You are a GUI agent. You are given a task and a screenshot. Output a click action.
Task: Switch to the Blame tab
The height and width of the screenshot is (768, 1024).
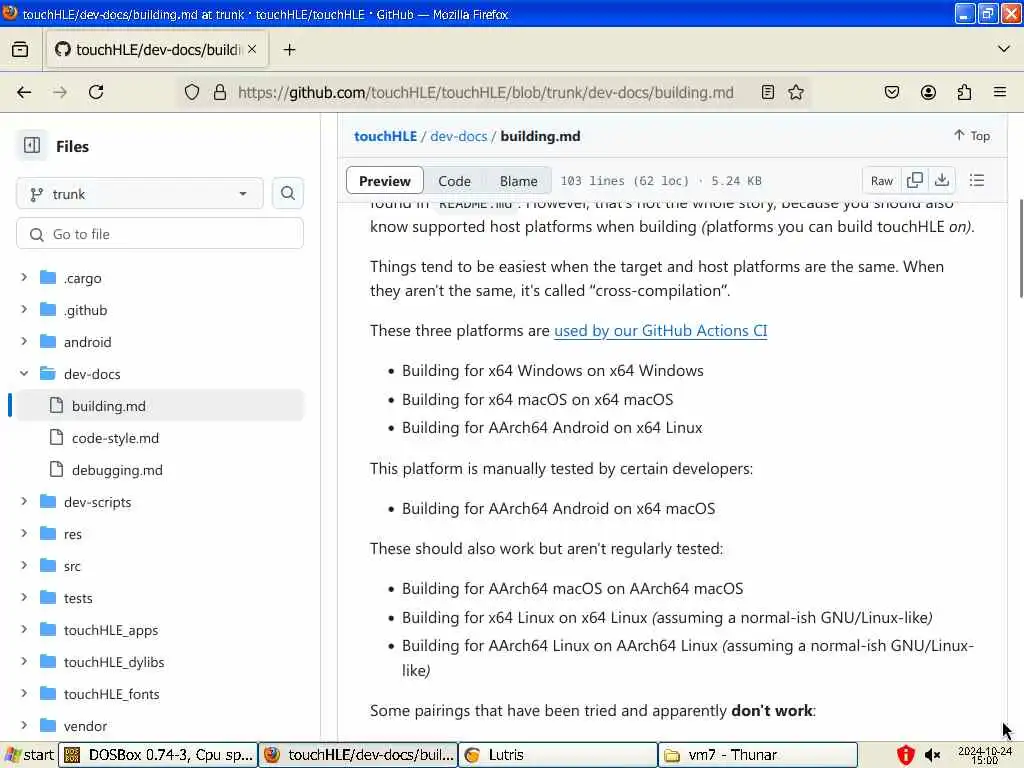(x=519, y=181)
